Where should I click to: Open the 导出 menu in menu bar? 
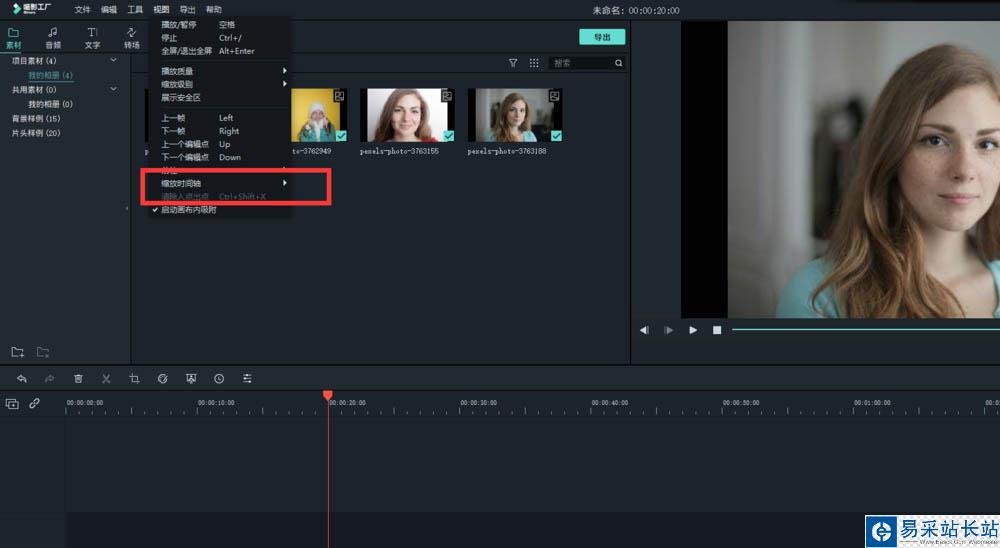click(188, 10)
